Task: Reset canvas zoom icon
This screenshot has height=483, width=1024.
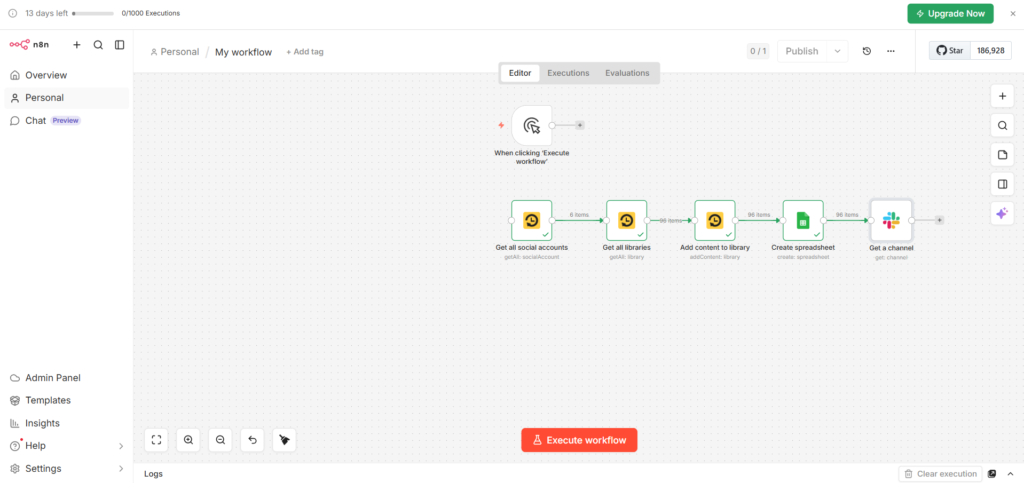Action: 252,440
